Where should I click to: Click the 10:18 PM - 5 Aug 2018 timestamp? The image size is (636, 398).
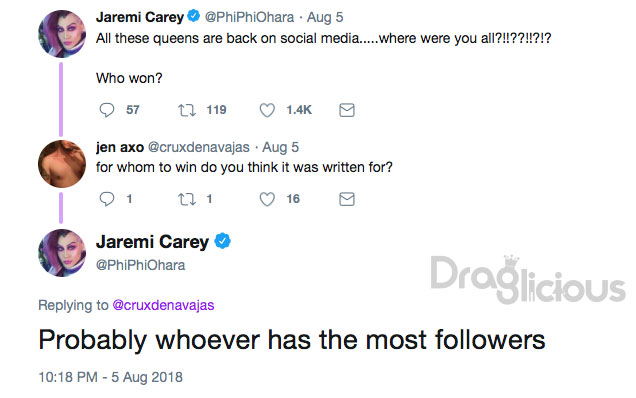[x=110, y=377]
